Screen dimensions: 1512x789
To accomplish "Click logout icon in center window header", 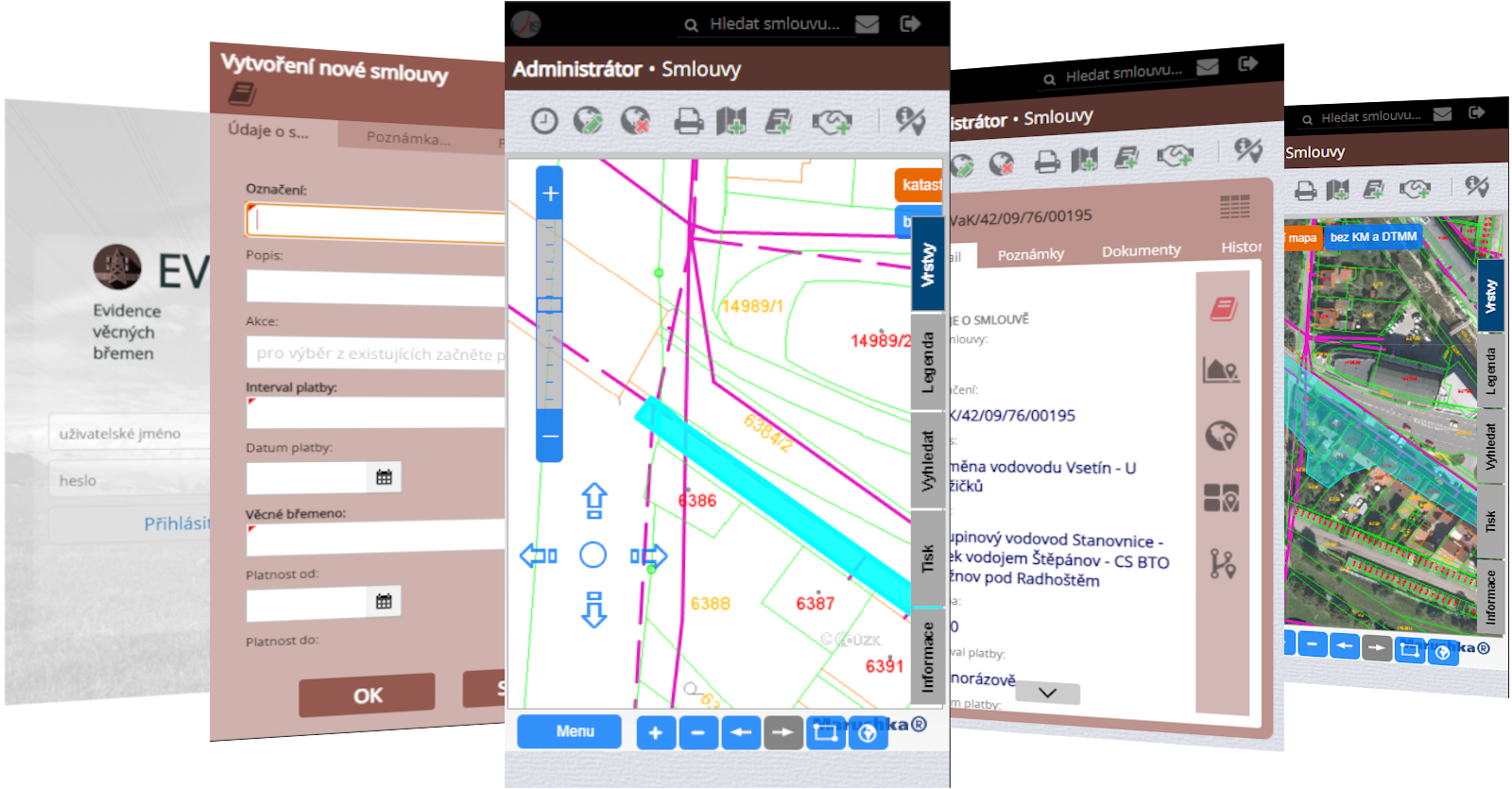I will point(910,24).
